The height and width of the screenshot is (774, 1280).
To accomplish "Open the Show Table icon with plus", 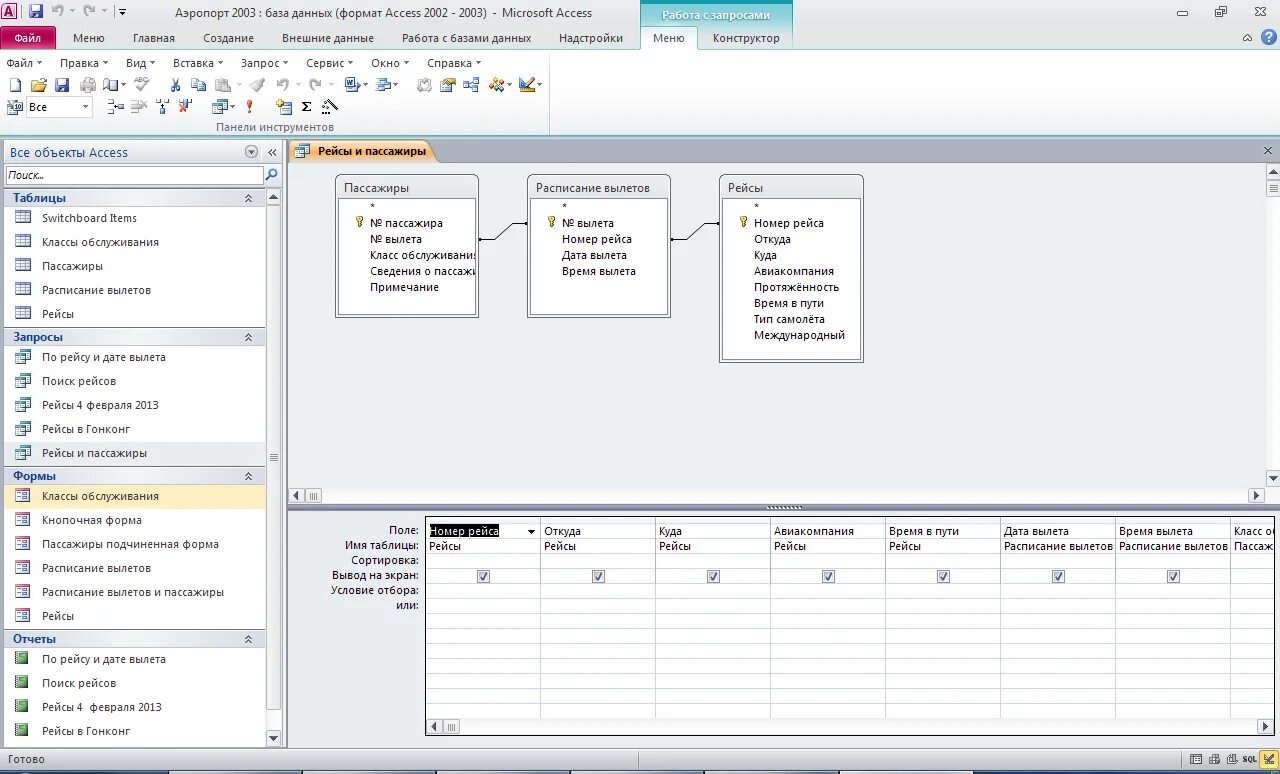I will [x=284, y=107].
